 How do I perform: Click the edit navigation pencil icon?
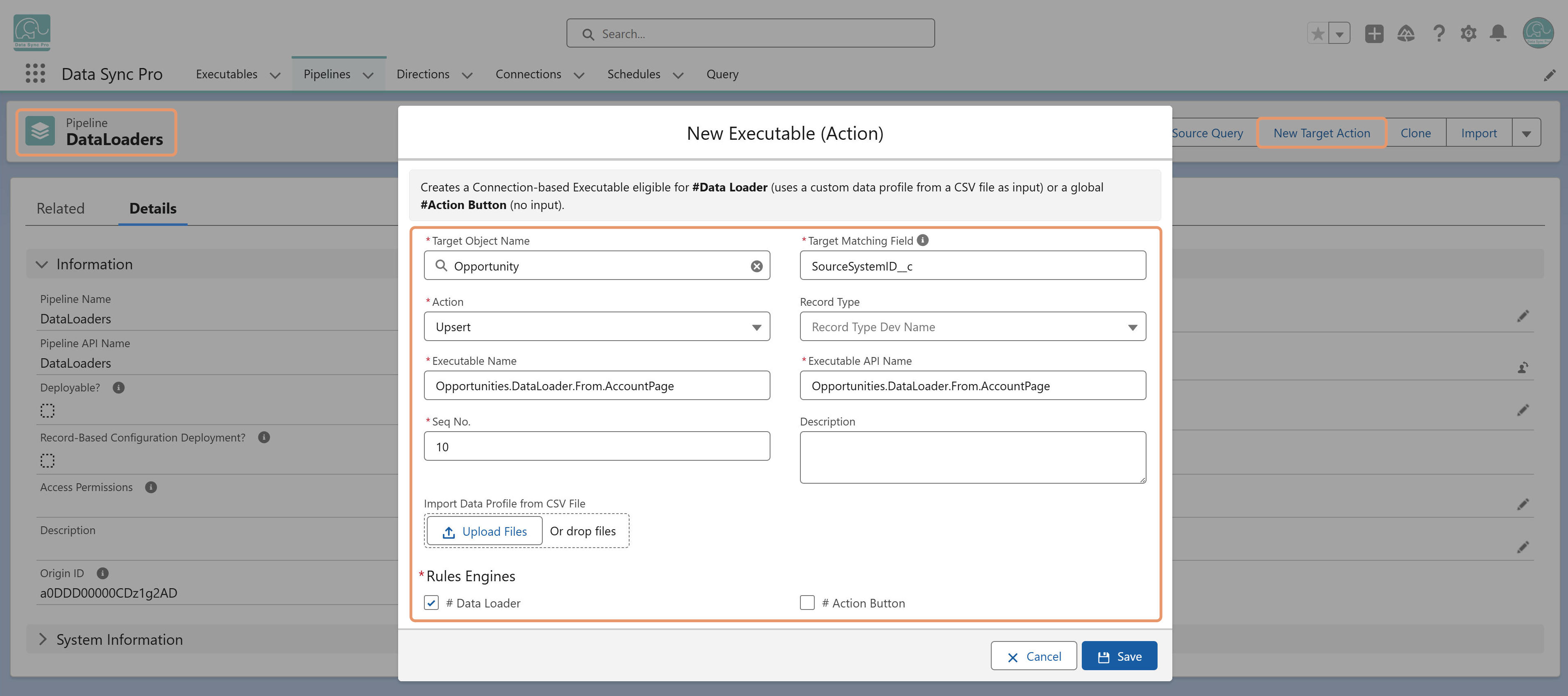(1549, 75)
